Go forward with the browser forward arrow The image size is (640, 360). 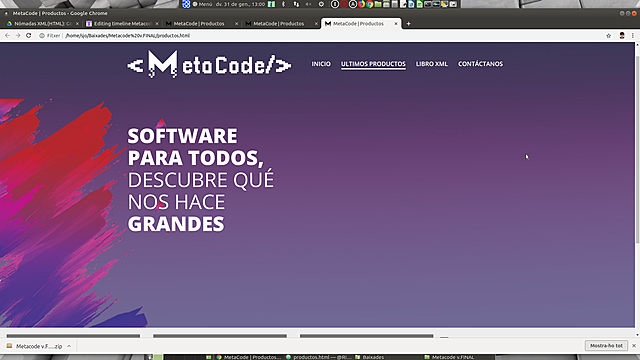click(x=18, y=36)
